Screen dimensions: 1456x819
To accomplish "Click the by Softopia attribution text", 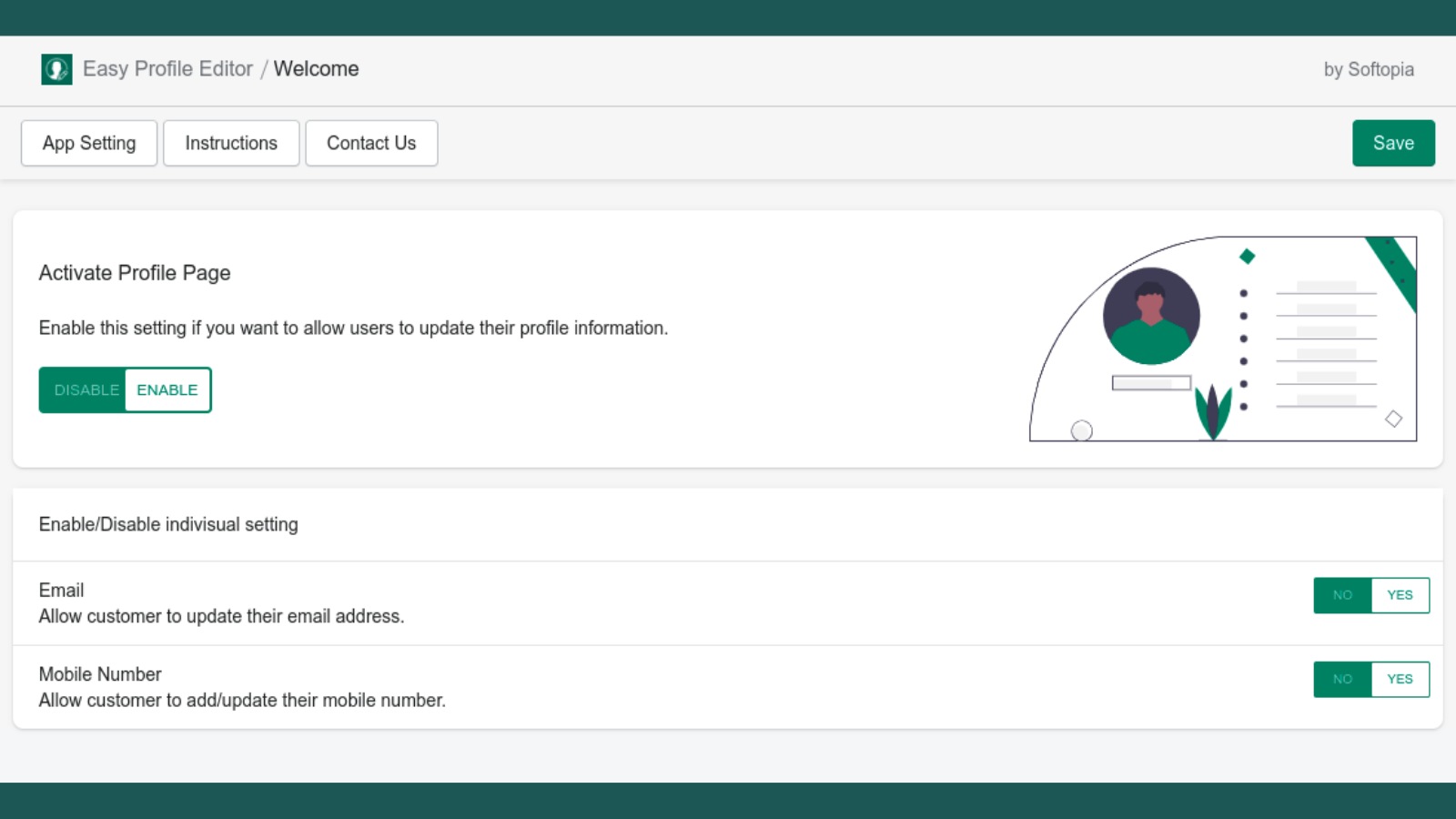I will point(1369,69).
